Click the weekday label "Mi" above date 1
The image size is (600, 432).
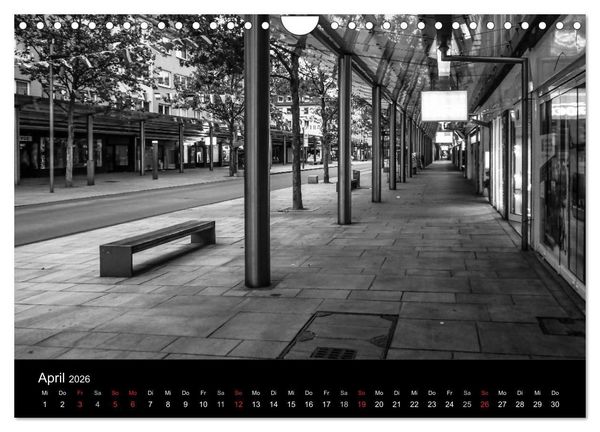pos(45,393)
